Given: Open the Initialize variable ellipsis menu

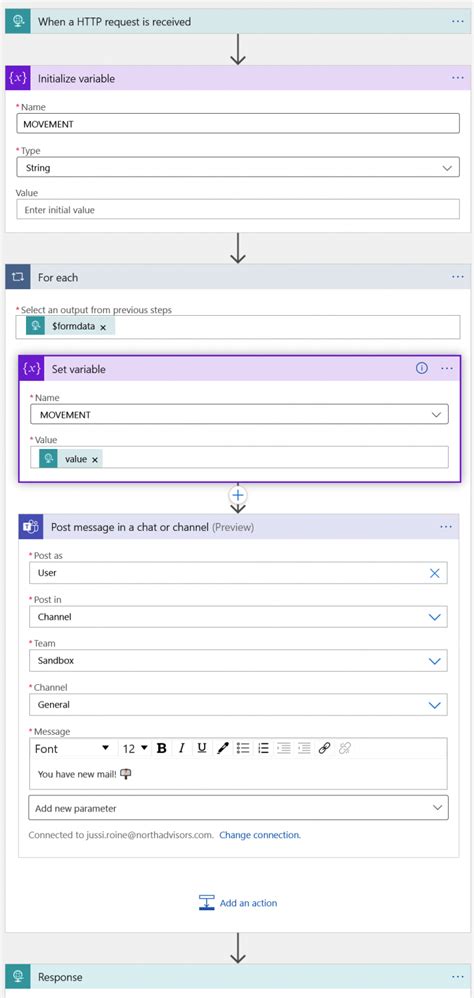Looking at the screenshot, I should [457, 78].
